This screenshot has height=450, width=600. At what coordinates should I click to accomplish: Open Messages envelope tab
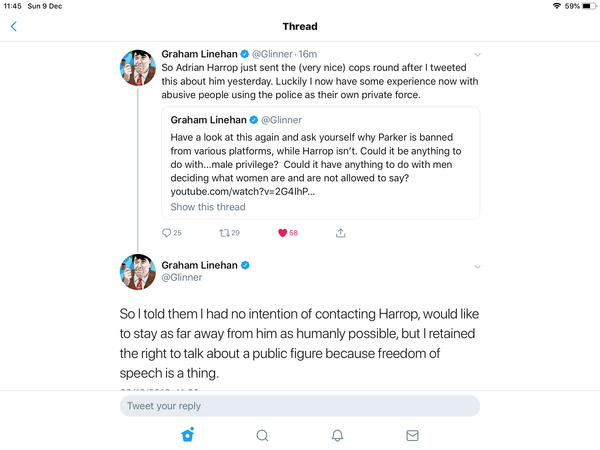pos(412,435)
